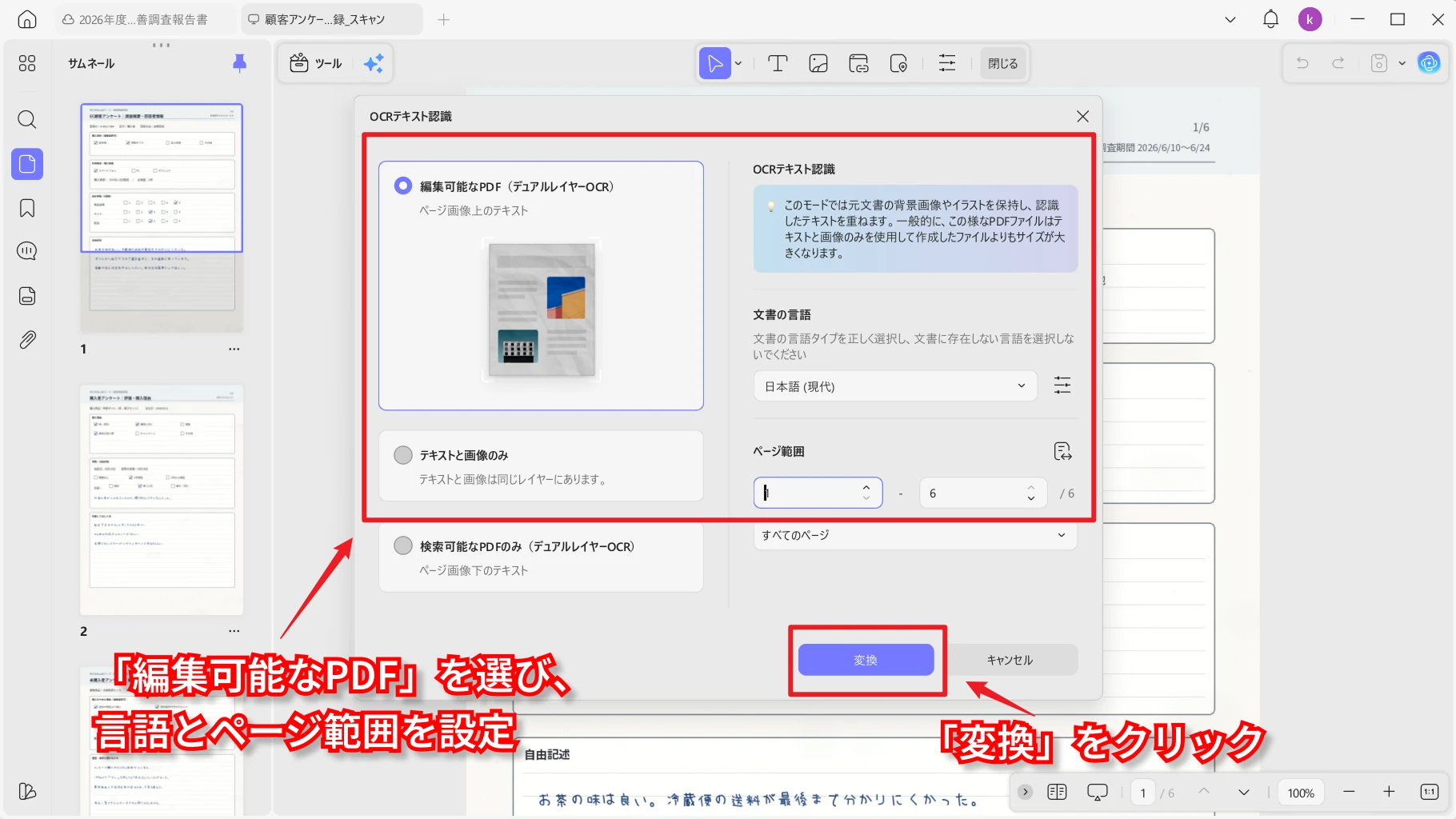The width and height of the screenshot is (1456, 819).
Task: Select the Text edit tool
Action: click(778, 63)
